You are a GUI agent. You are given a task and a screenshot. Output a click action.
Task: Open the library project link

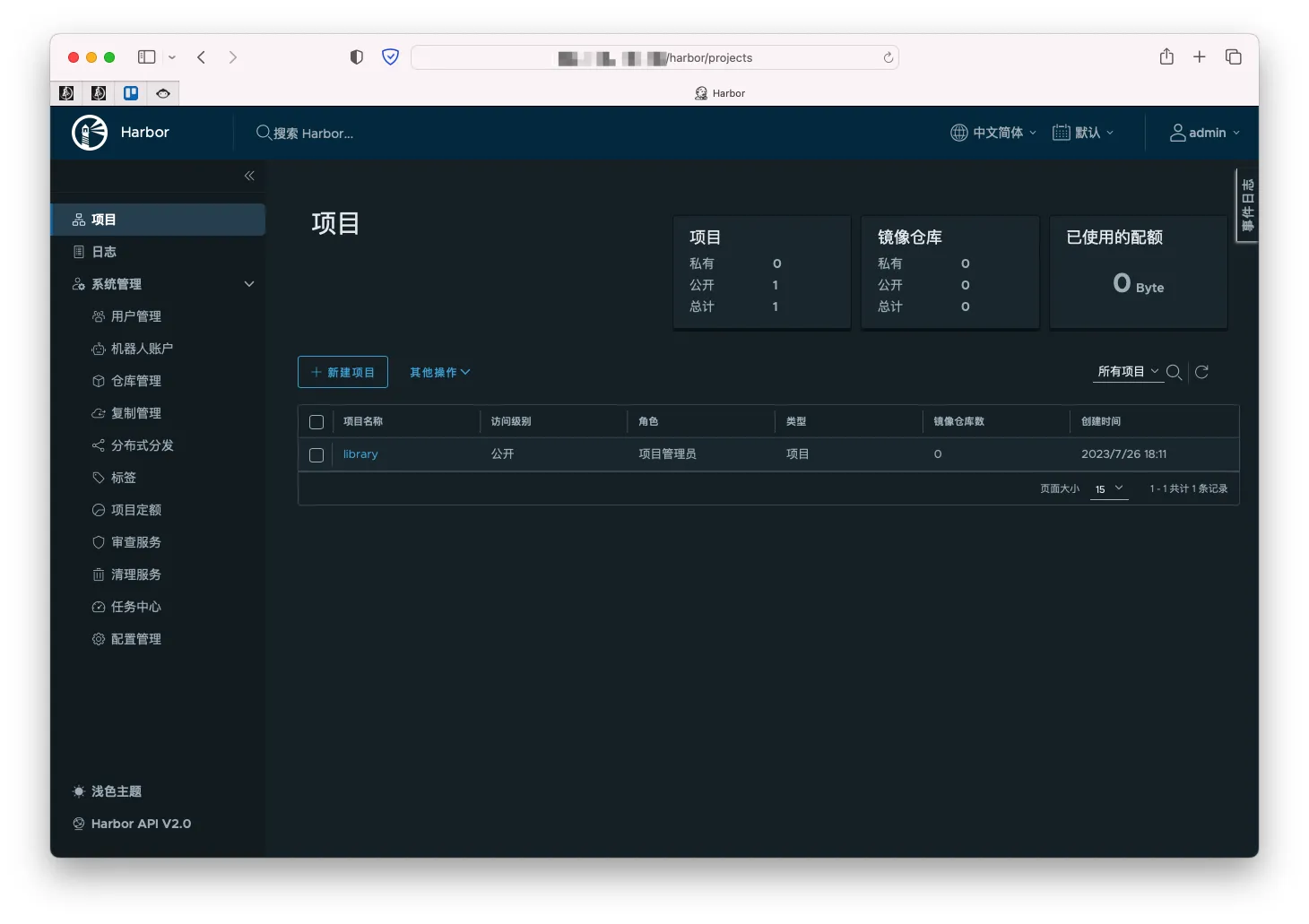point(360,454)
